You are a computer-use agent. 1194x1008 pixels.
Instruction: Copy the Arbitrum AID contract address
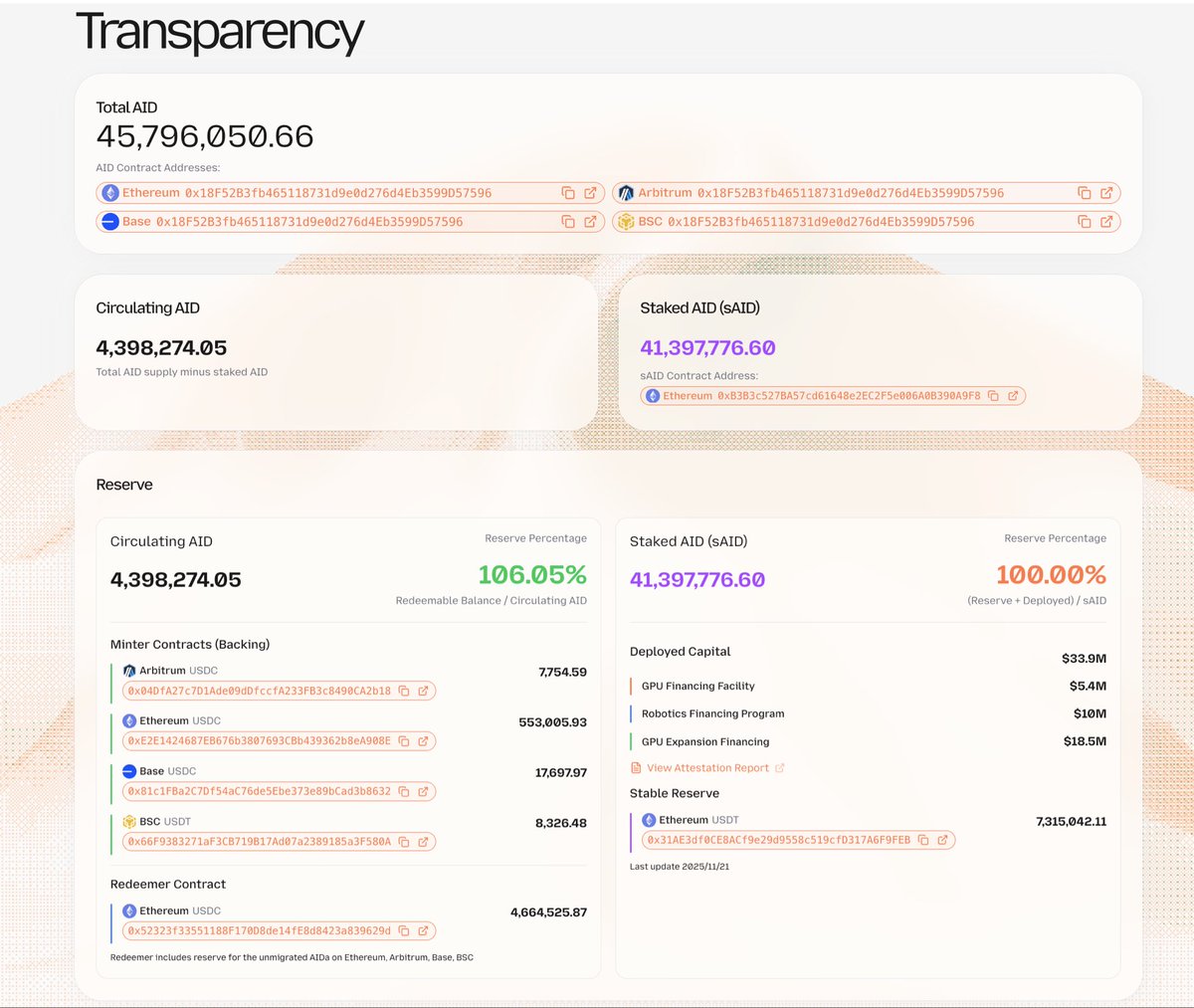[1083, 193]
